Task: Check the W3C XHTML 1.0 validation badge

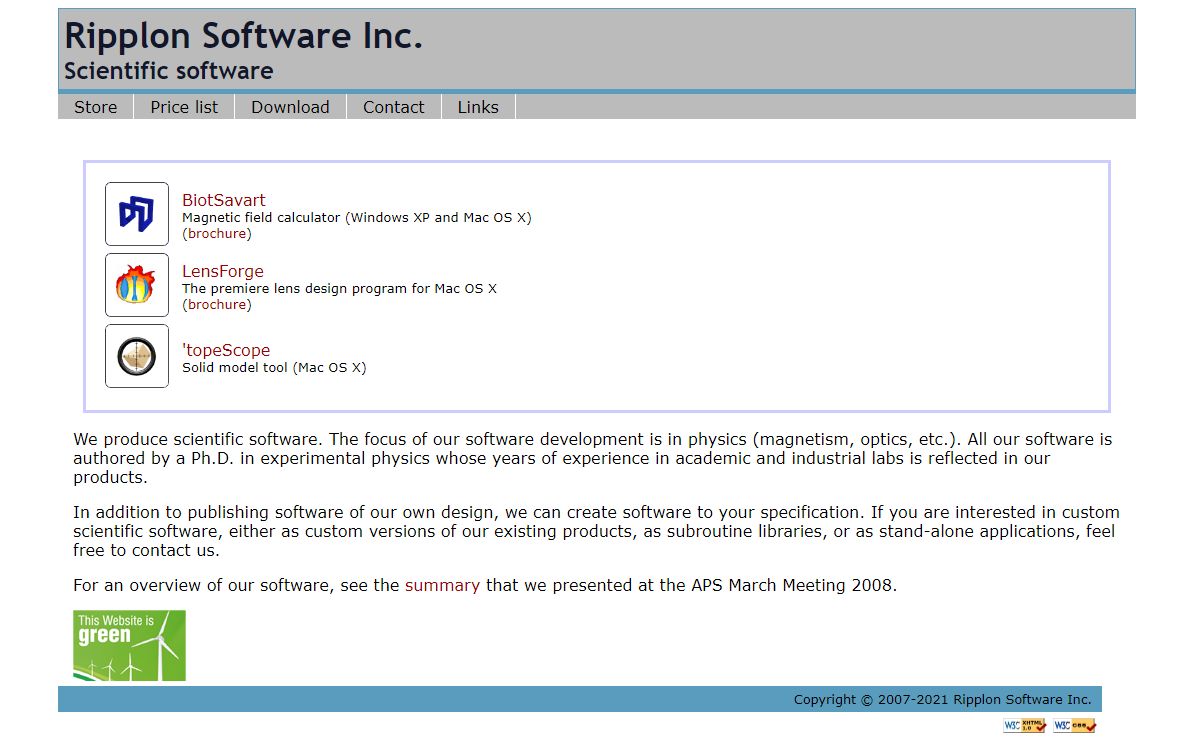Action: pos(1025,725)
